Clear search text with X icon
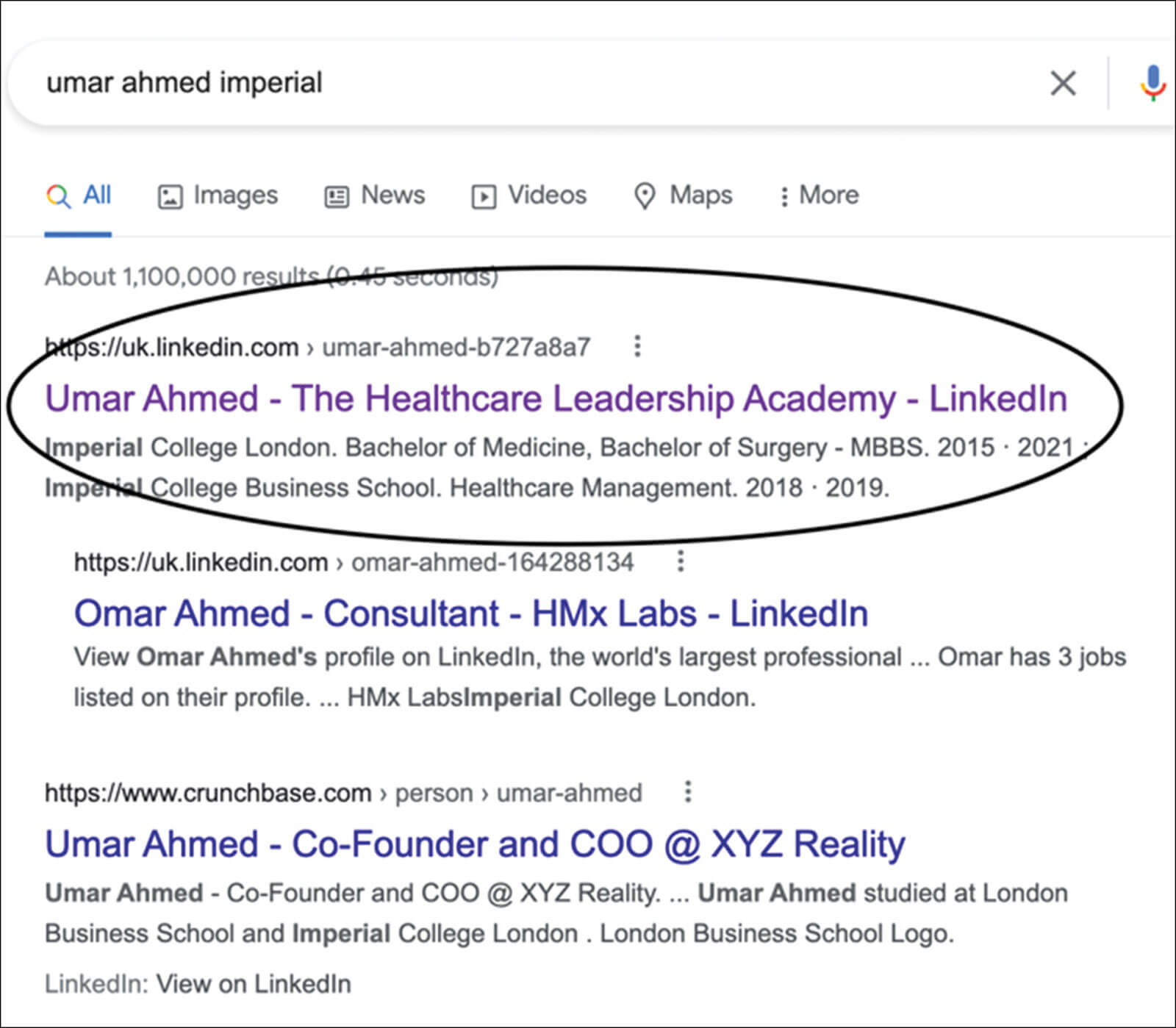 [1063, 83]
